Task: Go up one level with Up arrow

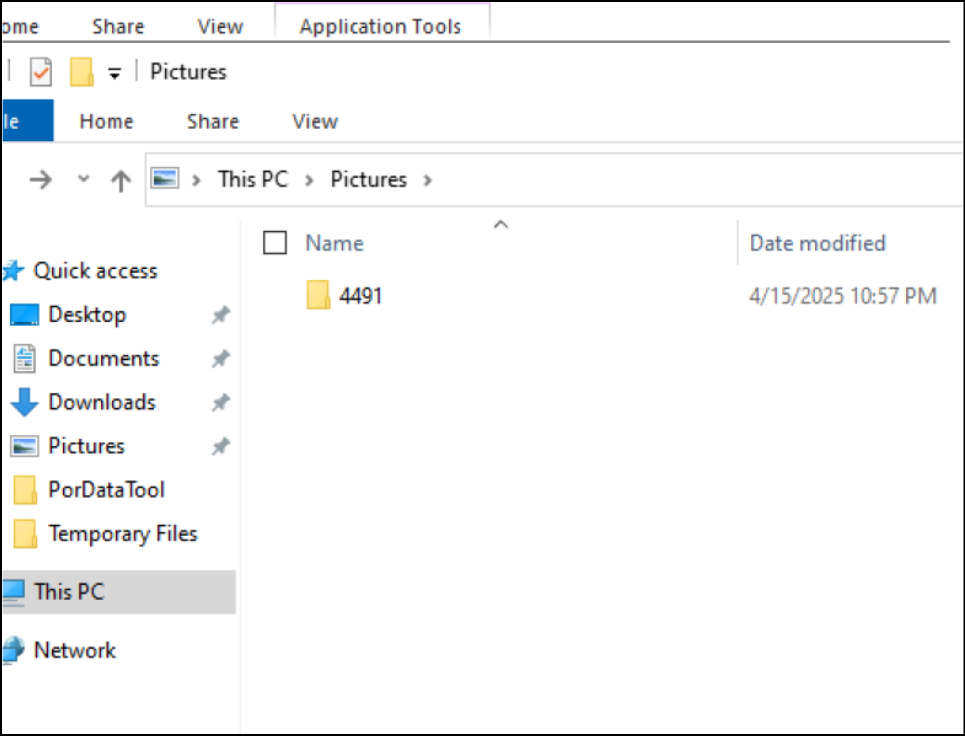Action: 121,180
